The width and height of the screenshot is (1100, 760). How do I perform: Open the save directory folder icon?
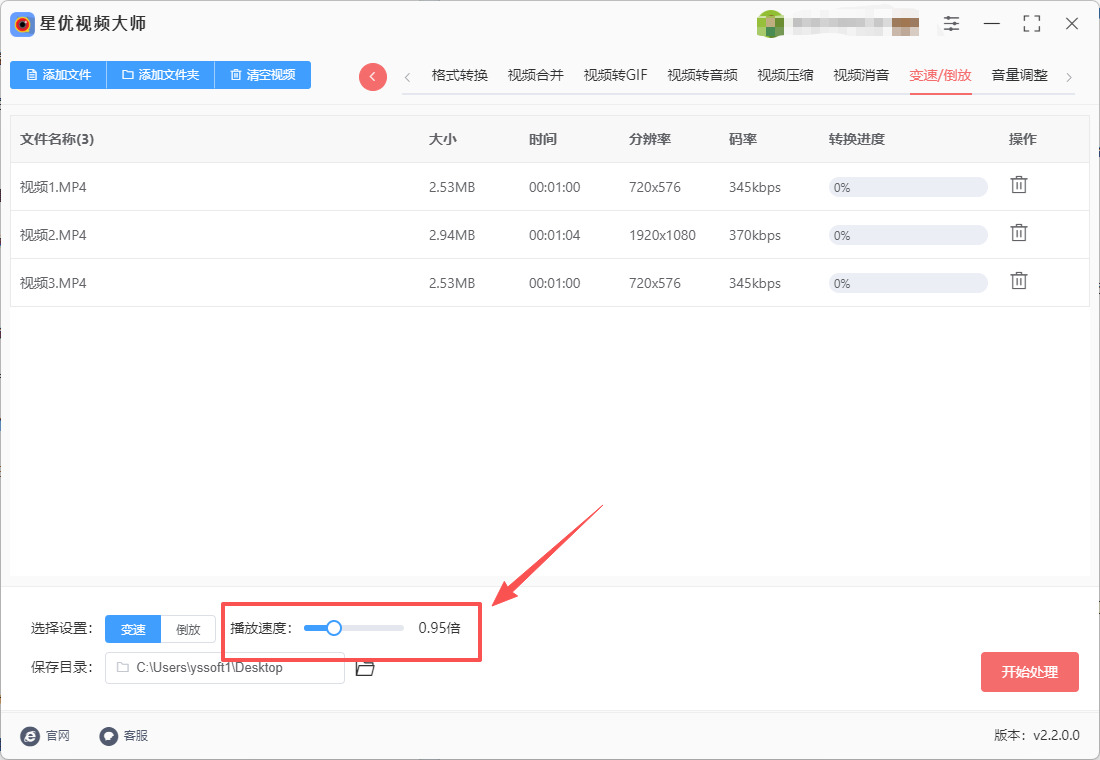click(x=365, y=667)
